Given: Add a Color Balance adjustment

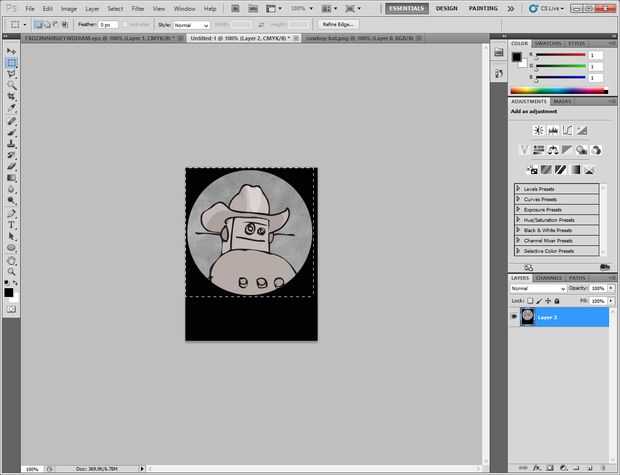Looking at the screenshot, I should click(x=553, y=150).
